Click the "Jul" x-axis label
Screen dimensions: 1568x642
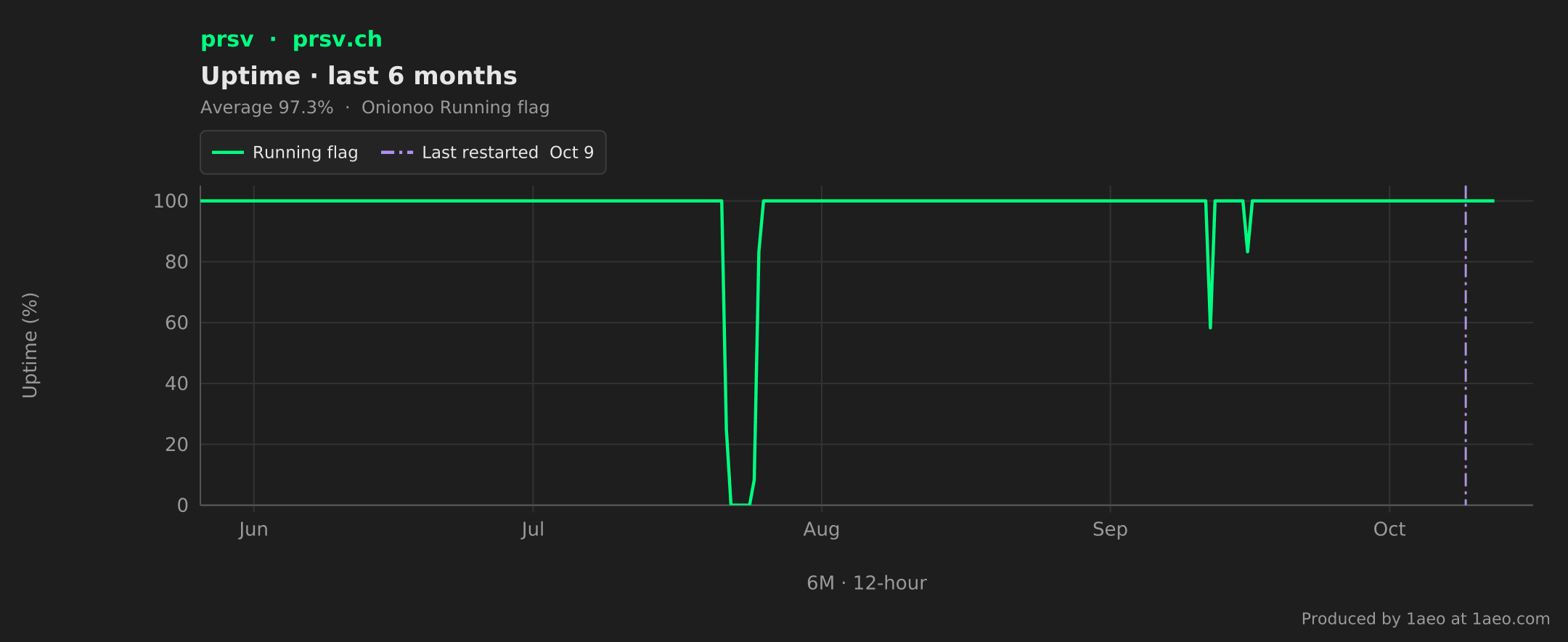tap(533, 529)
